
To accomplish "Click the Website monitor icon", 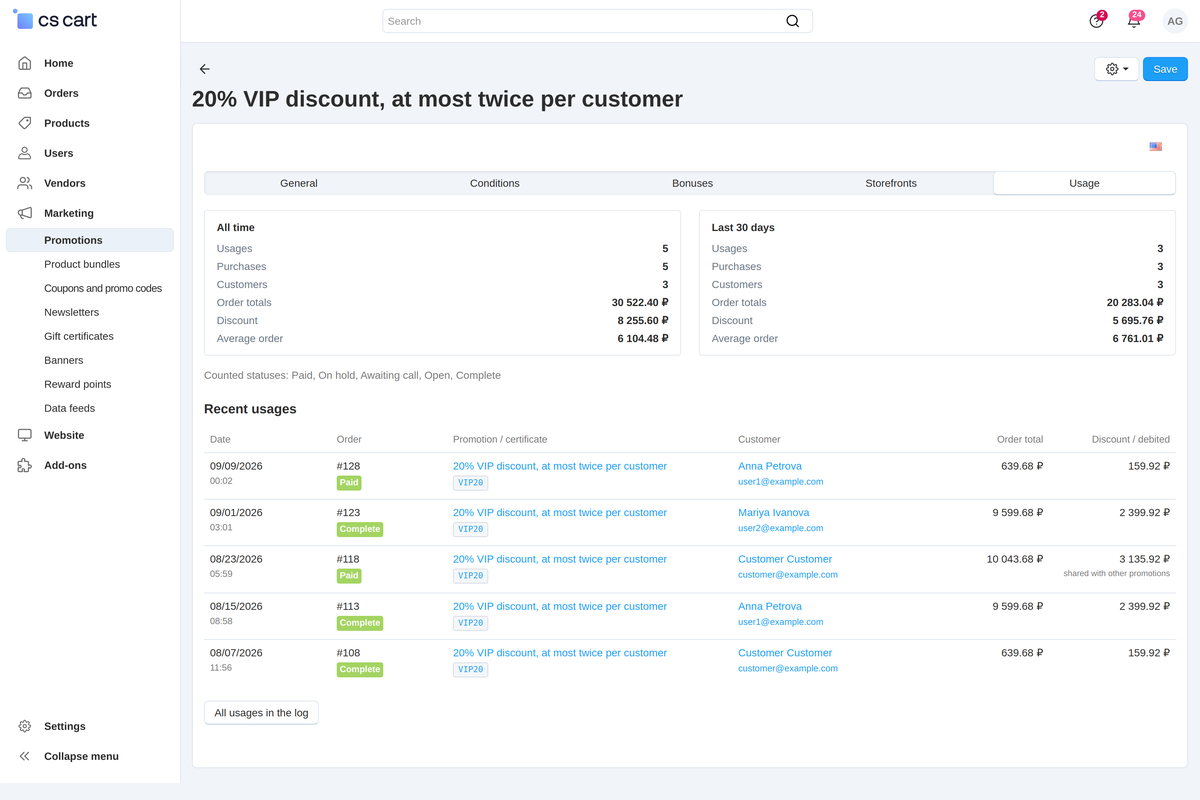I will [x=25, y=435].
